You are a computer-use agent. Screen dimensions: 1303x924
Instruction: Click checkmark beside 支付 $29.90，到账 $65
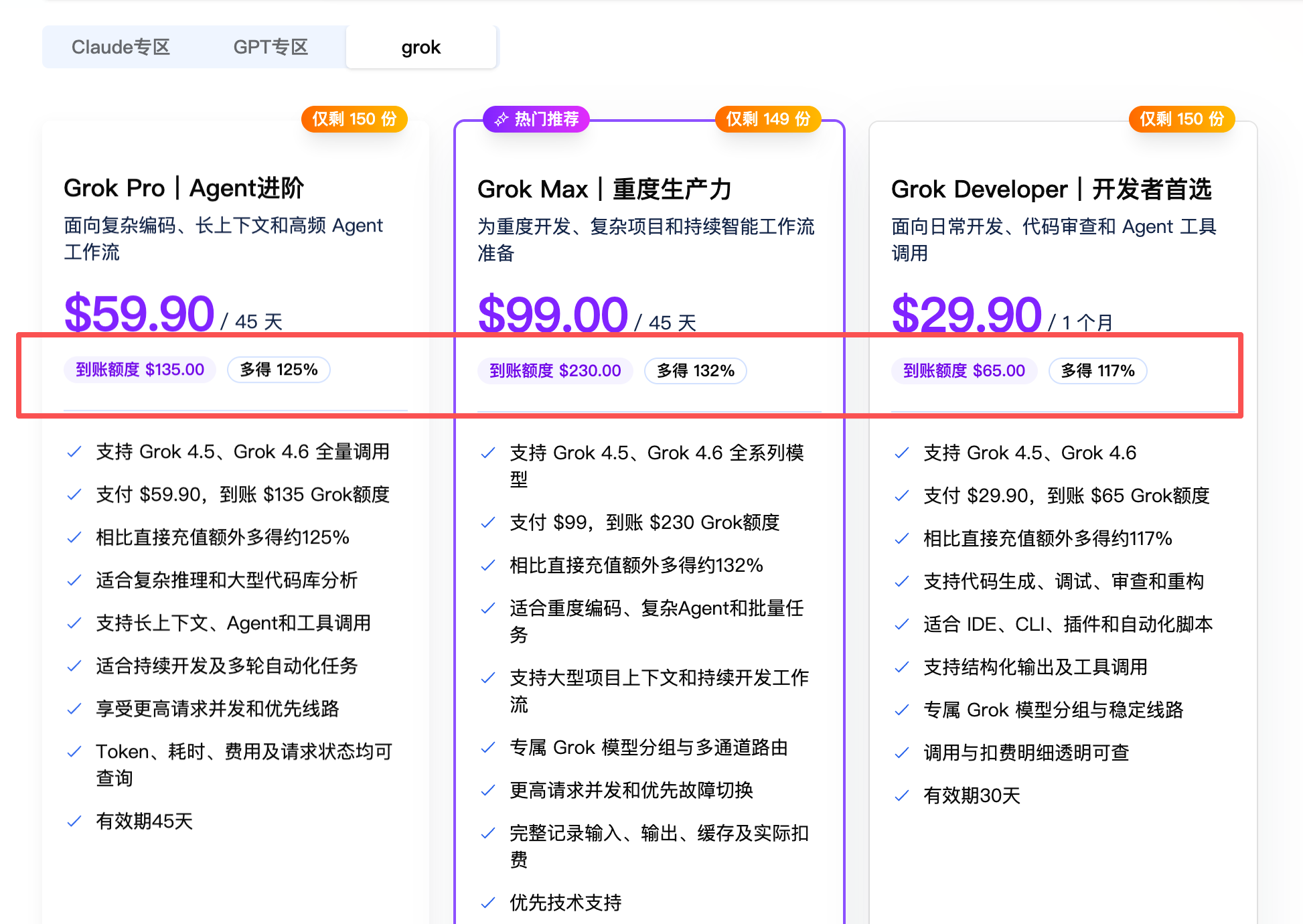click(x=902, y=496)
